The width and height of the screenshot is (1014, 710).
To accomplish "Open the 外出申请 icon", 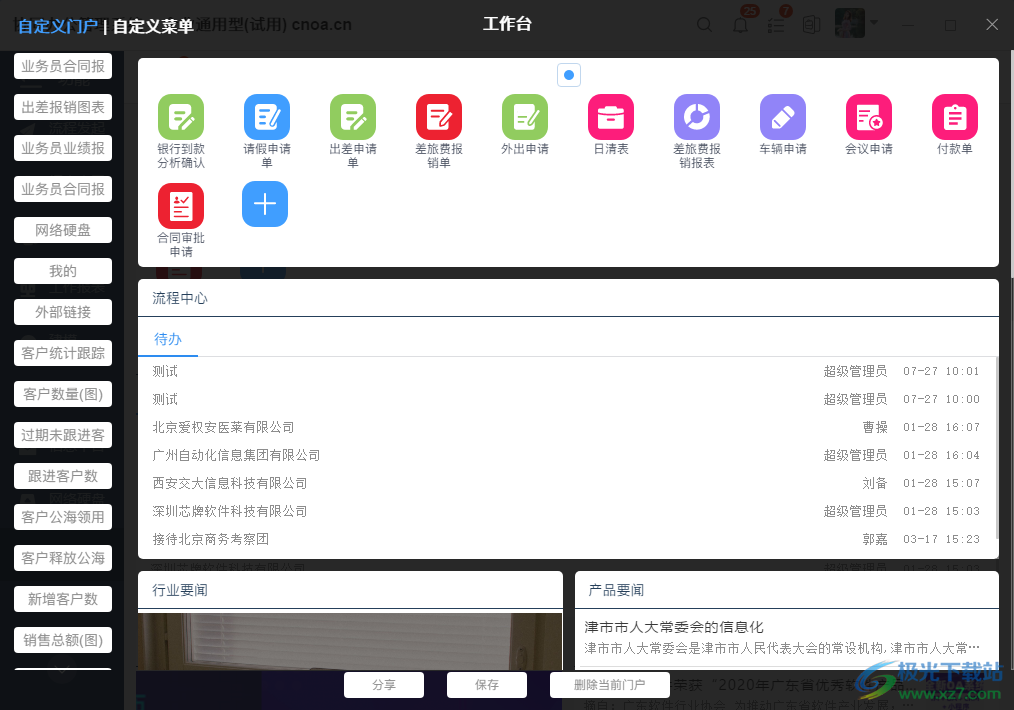I will point(525,117).
